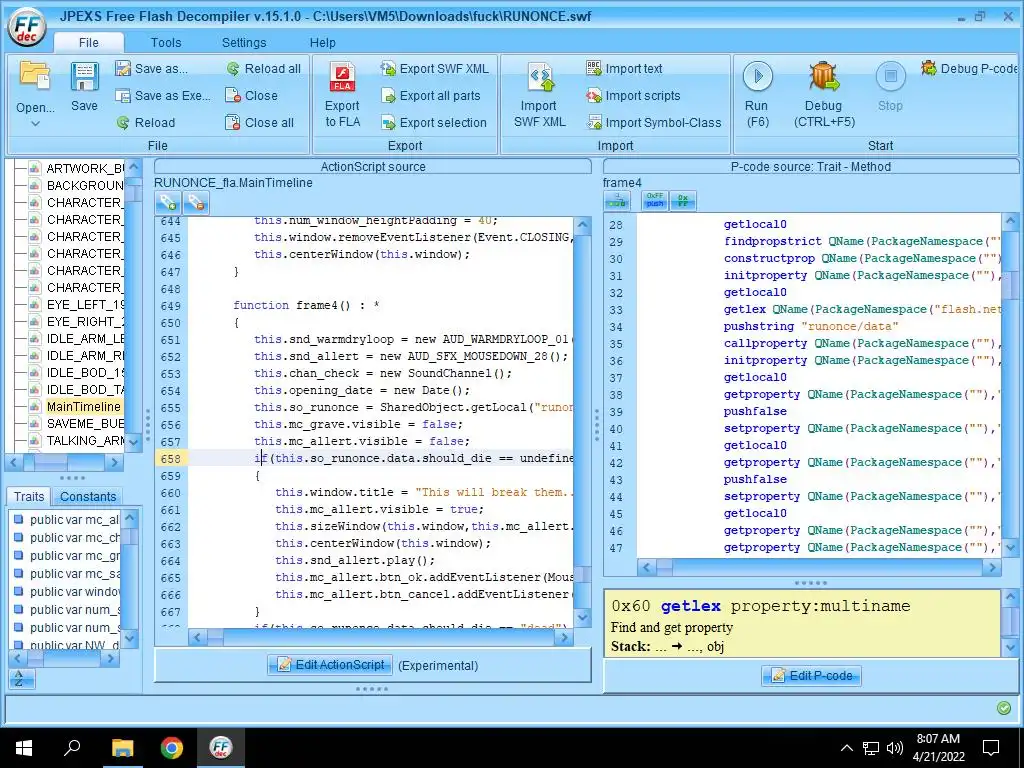Select MainTimeline in the tree

tap(84, 406)
